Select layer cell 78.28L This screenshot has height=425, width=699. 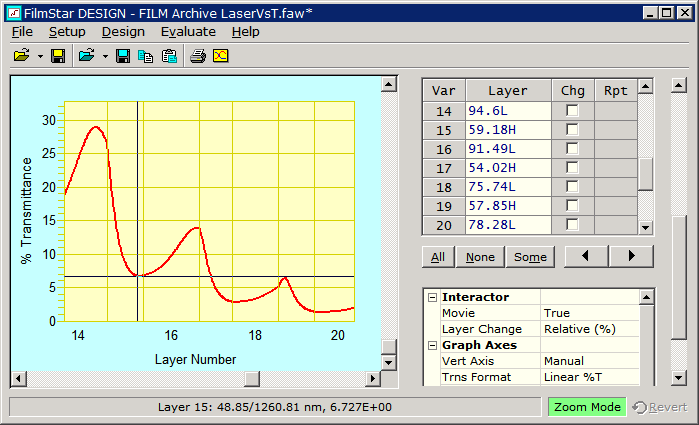(x=508, y=225)
